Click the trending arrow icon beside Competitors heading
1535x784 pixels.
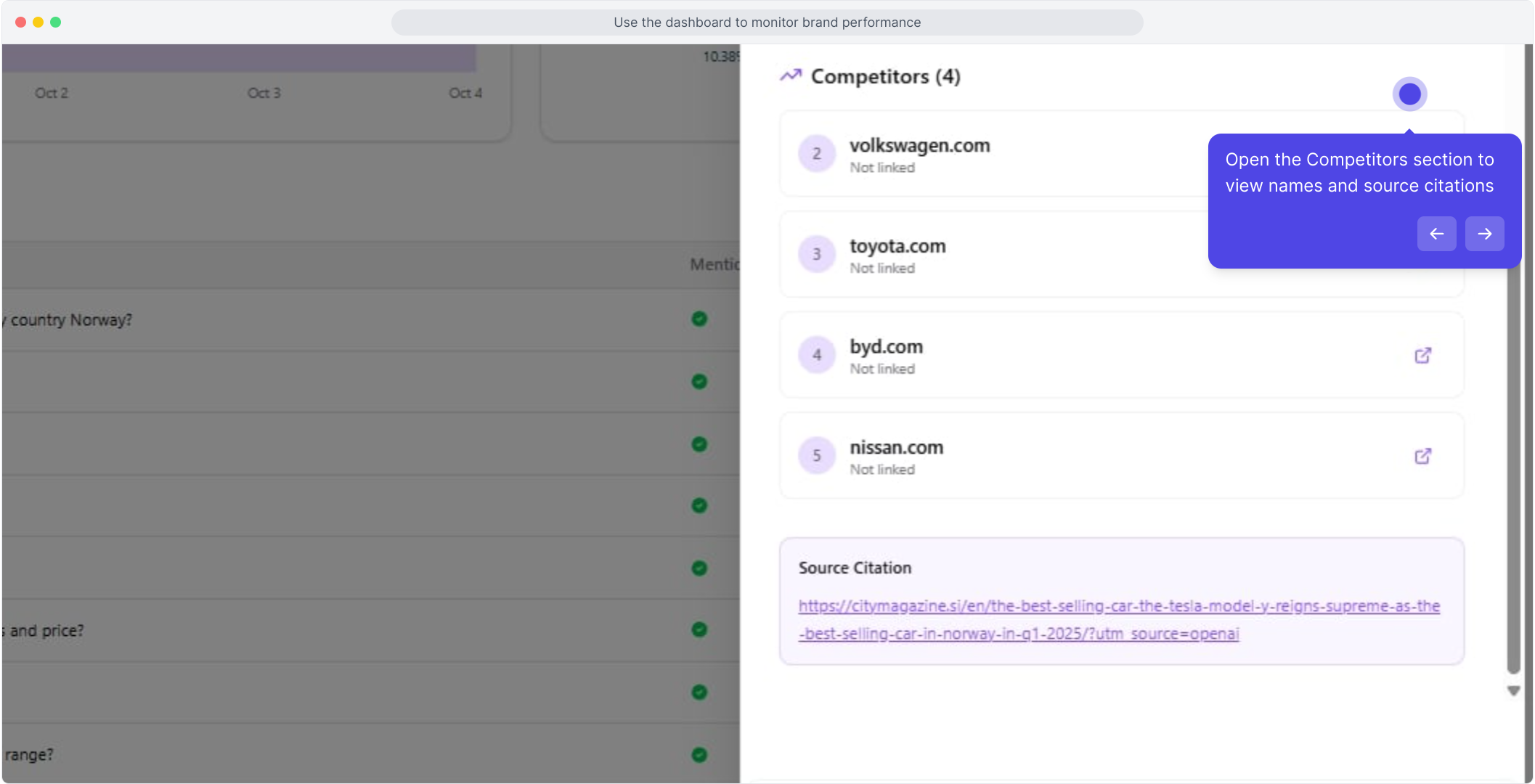(792, 75)
